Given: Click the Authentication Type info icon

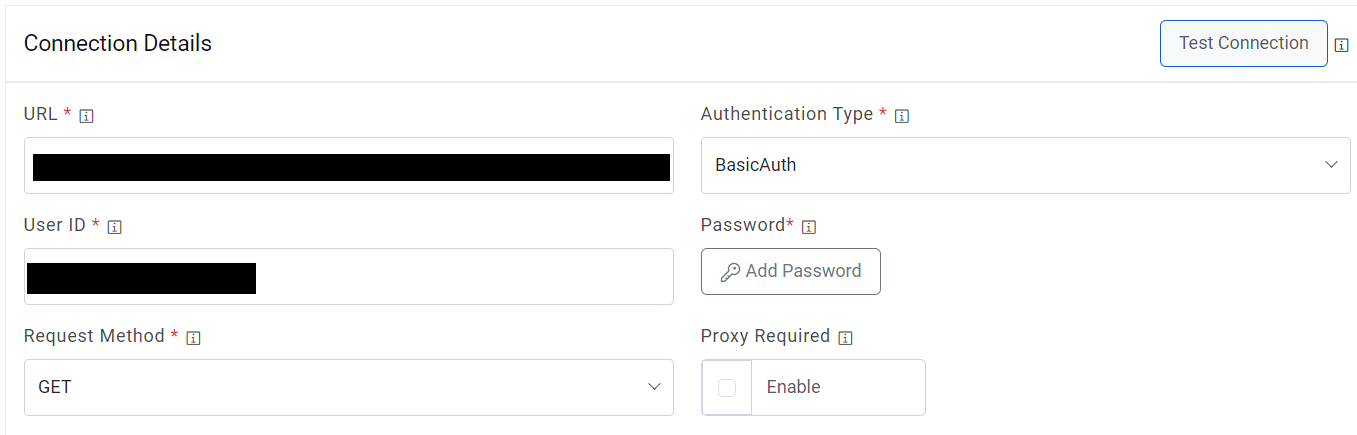Looking at the screenshot, I should click(x=901, y=116).
